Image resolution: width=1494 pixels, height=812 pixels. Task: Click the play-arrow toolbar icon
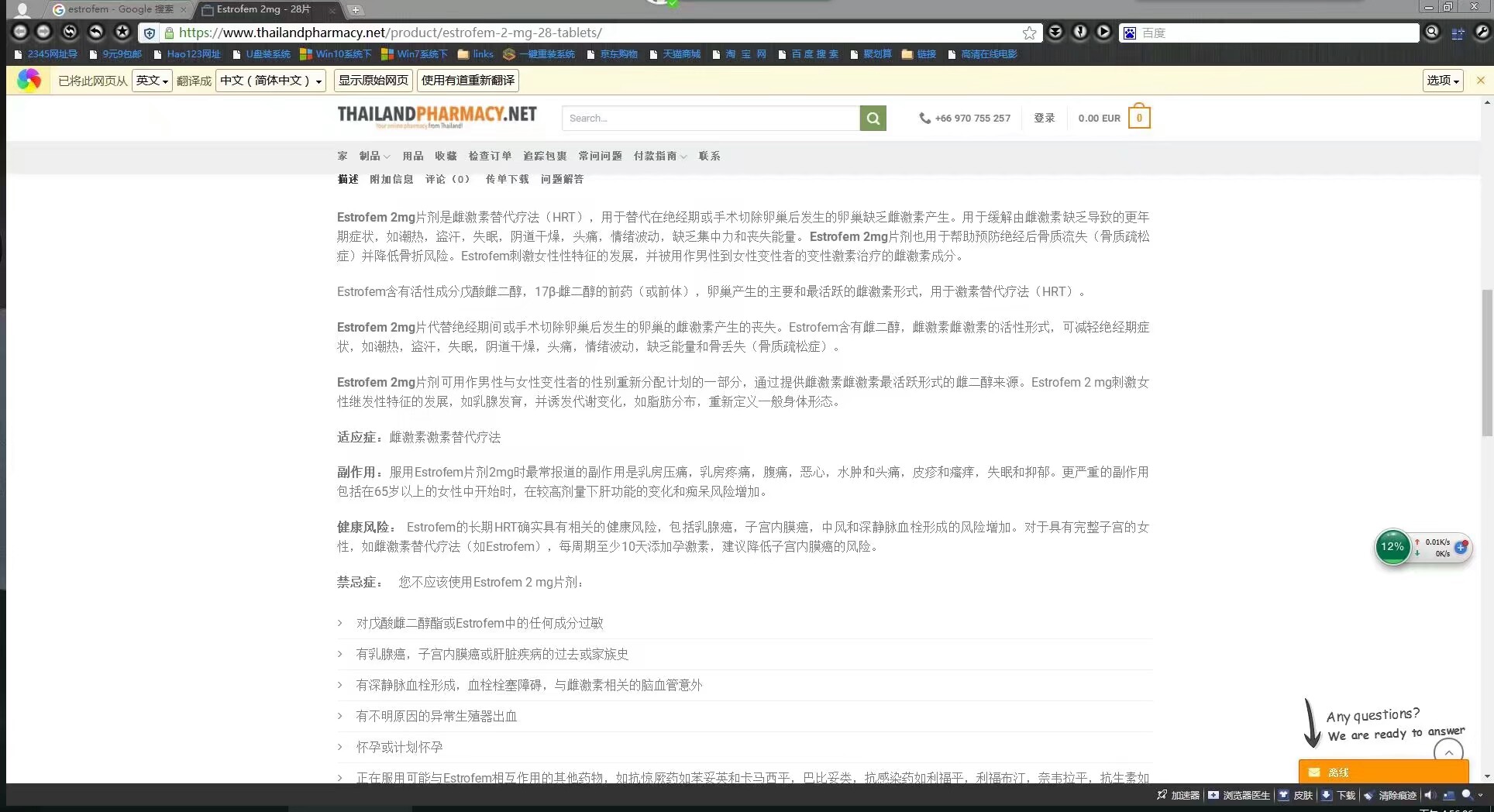click(1103, 32)
